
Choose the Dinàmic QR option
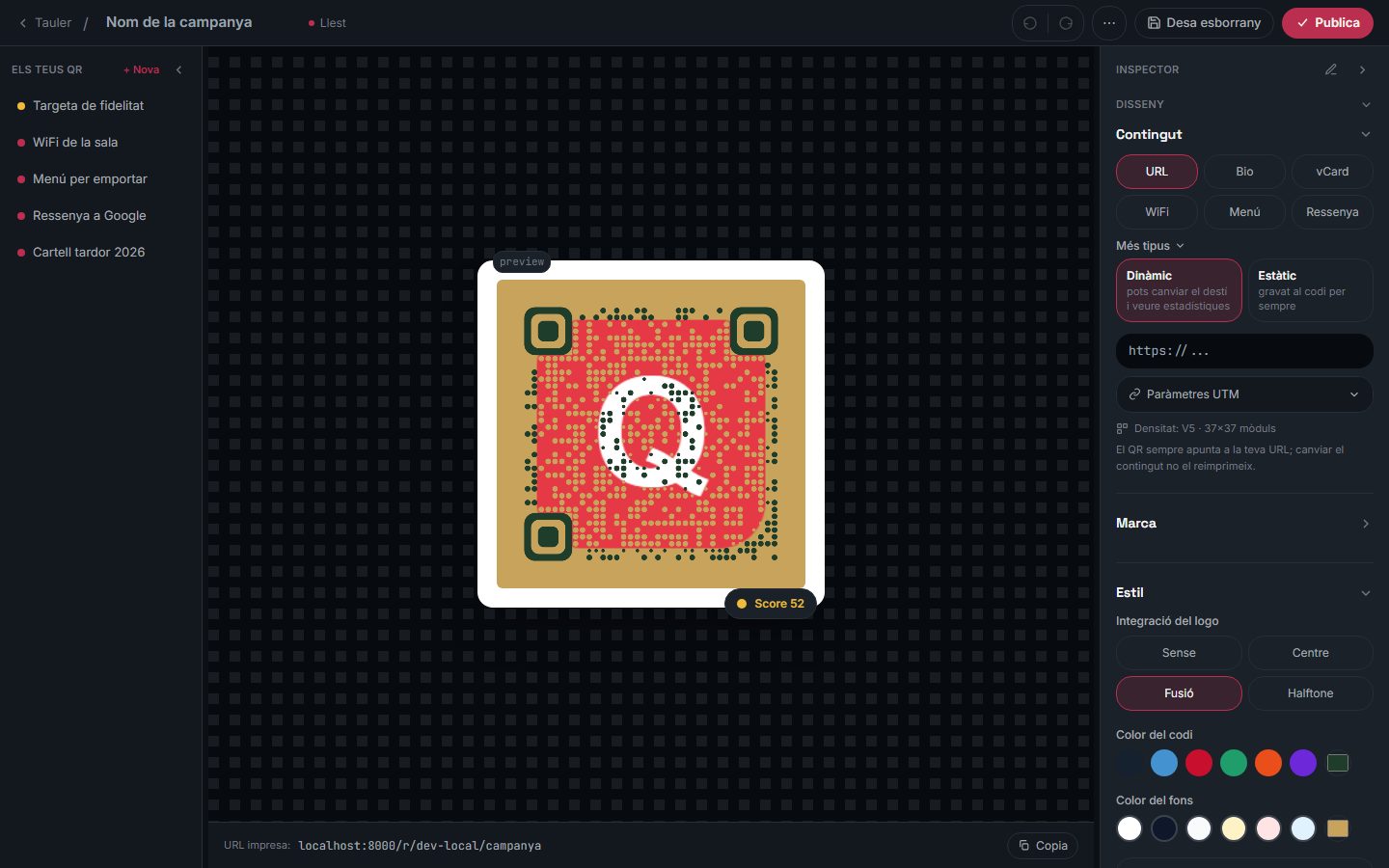pyautogui.click(x=1179, y=290)
